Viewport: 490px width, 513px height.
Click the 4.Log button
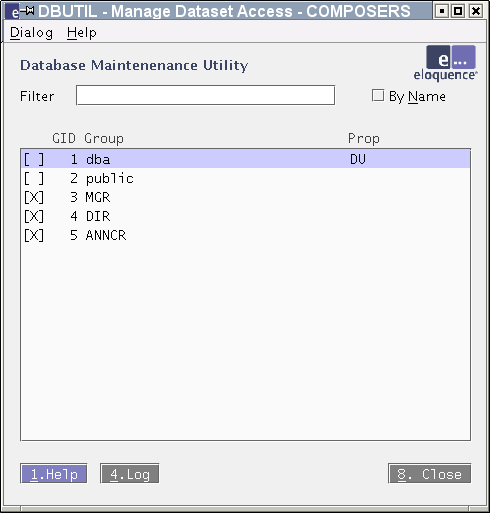tap(130, 473)
